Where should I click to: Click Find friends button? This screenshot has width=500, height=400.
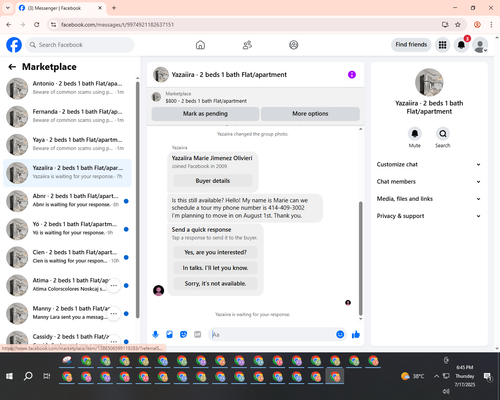[x=411, y=45]
